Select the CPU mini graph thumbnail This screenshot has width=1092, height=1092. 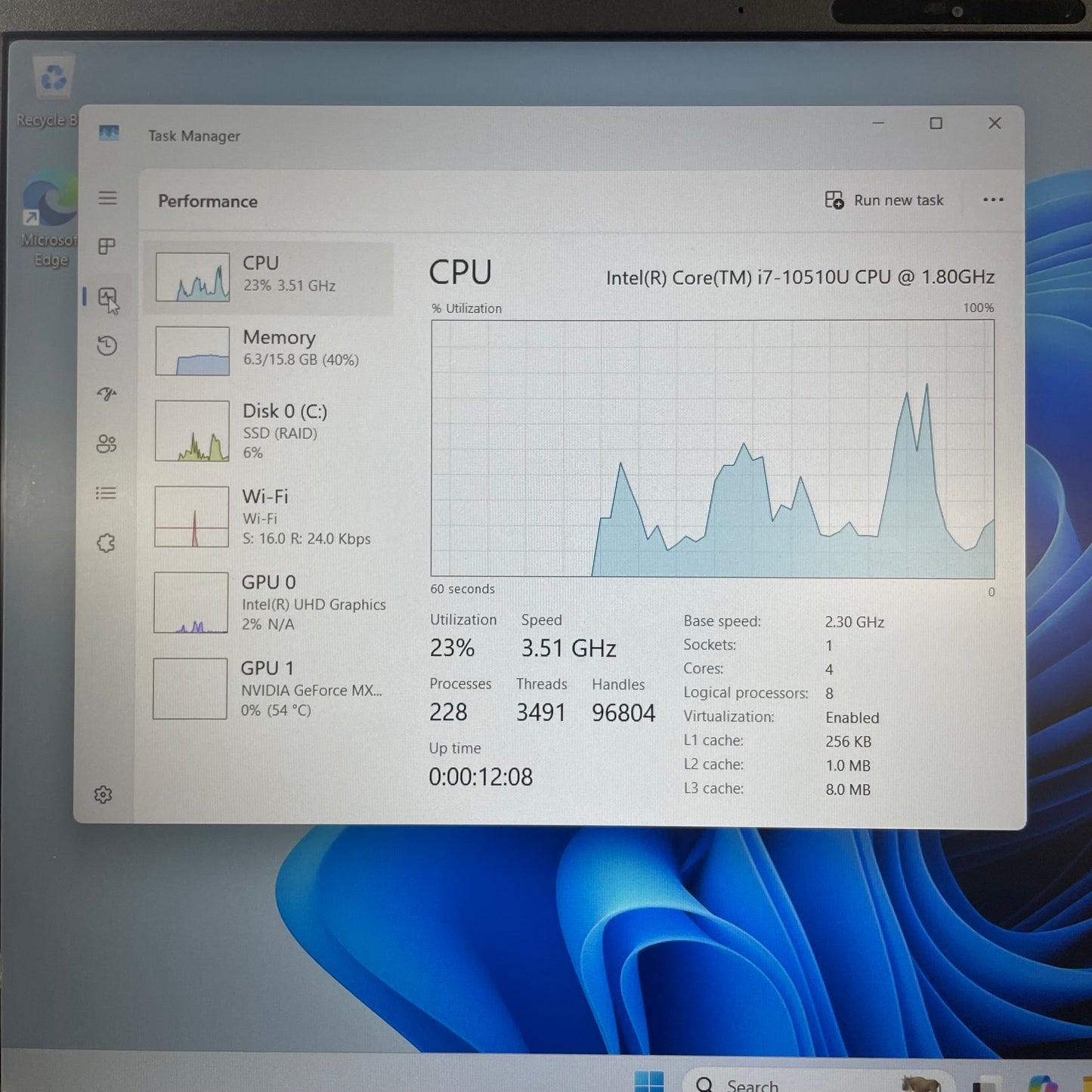(x=193, y=277)
